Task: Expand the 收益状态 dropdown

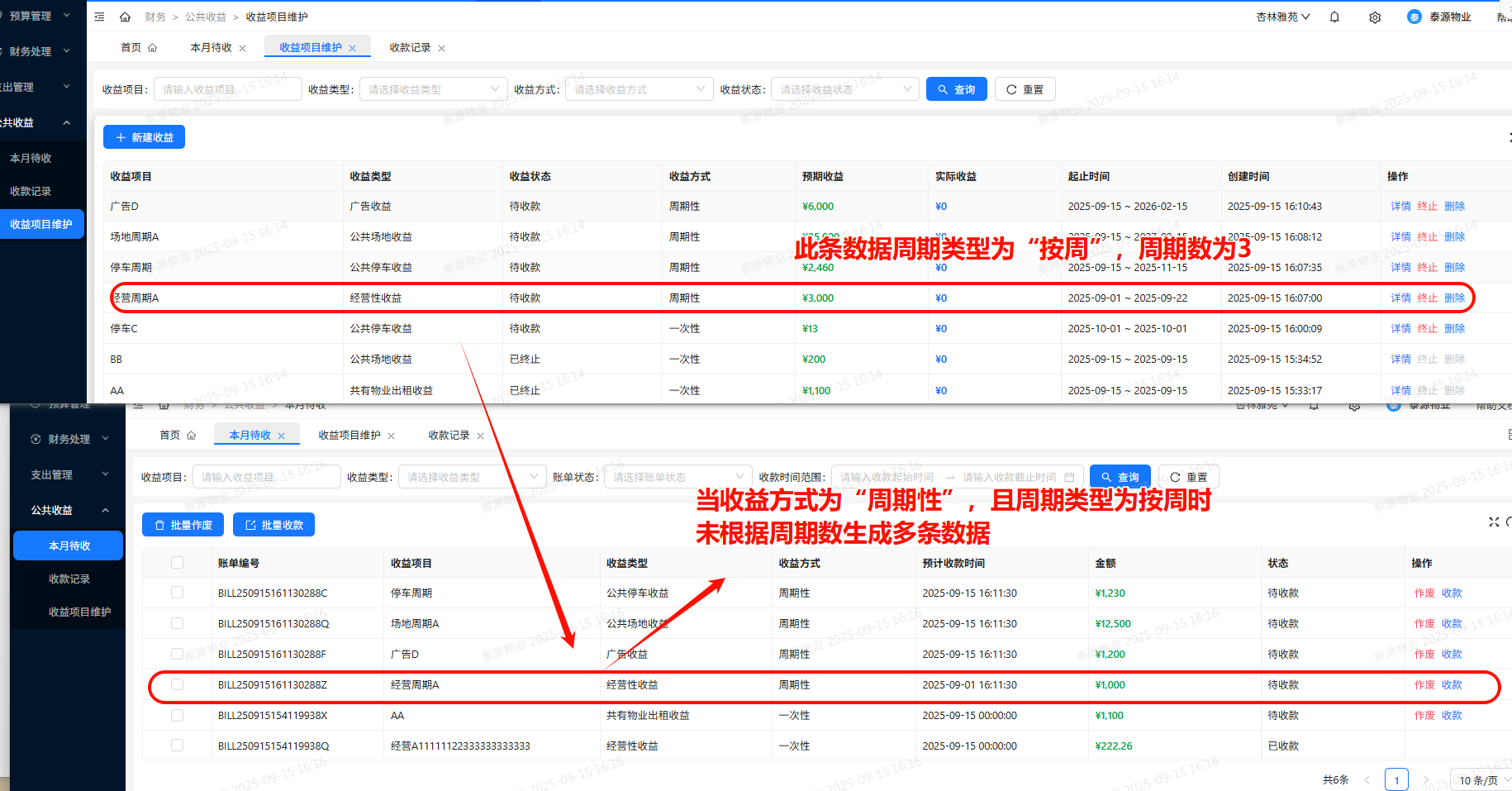Action: click(844, 89)
